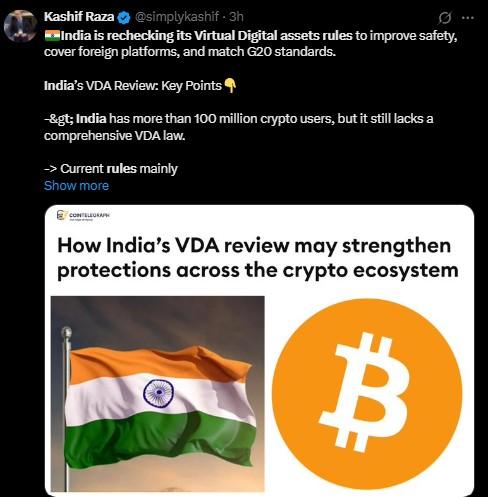The image size is (488, 497).
Task: Open Kashif Raza's profile avatar
Action: click(x=20, y=26)
